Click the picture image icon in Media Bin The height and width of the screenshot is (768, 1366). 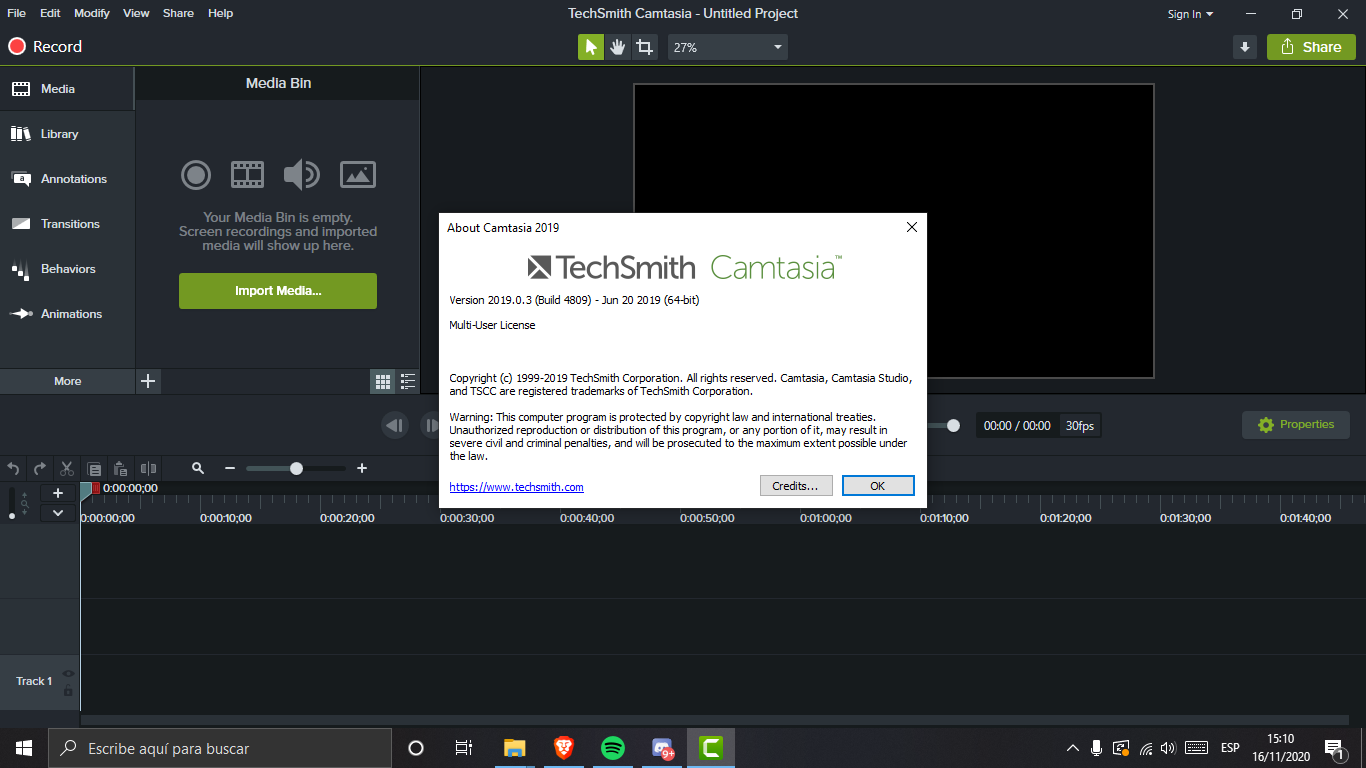(x=358, y=175)
